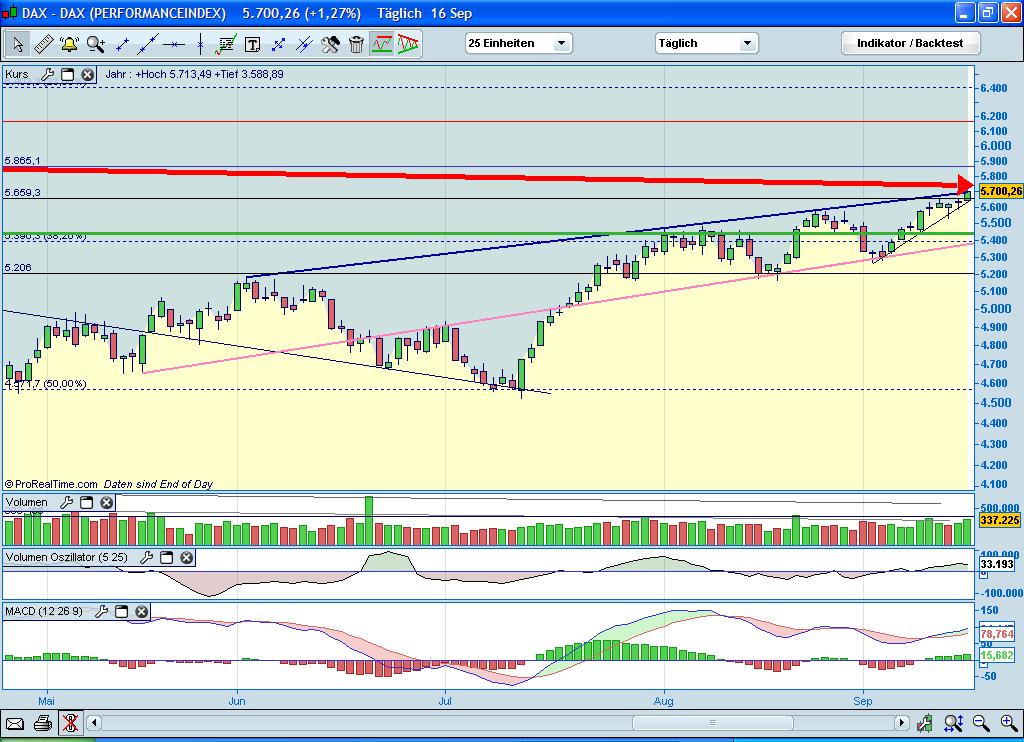1024x742 pixels.
Task: Click the Sep label on the time axis
Action: click(x=862, y=701)
